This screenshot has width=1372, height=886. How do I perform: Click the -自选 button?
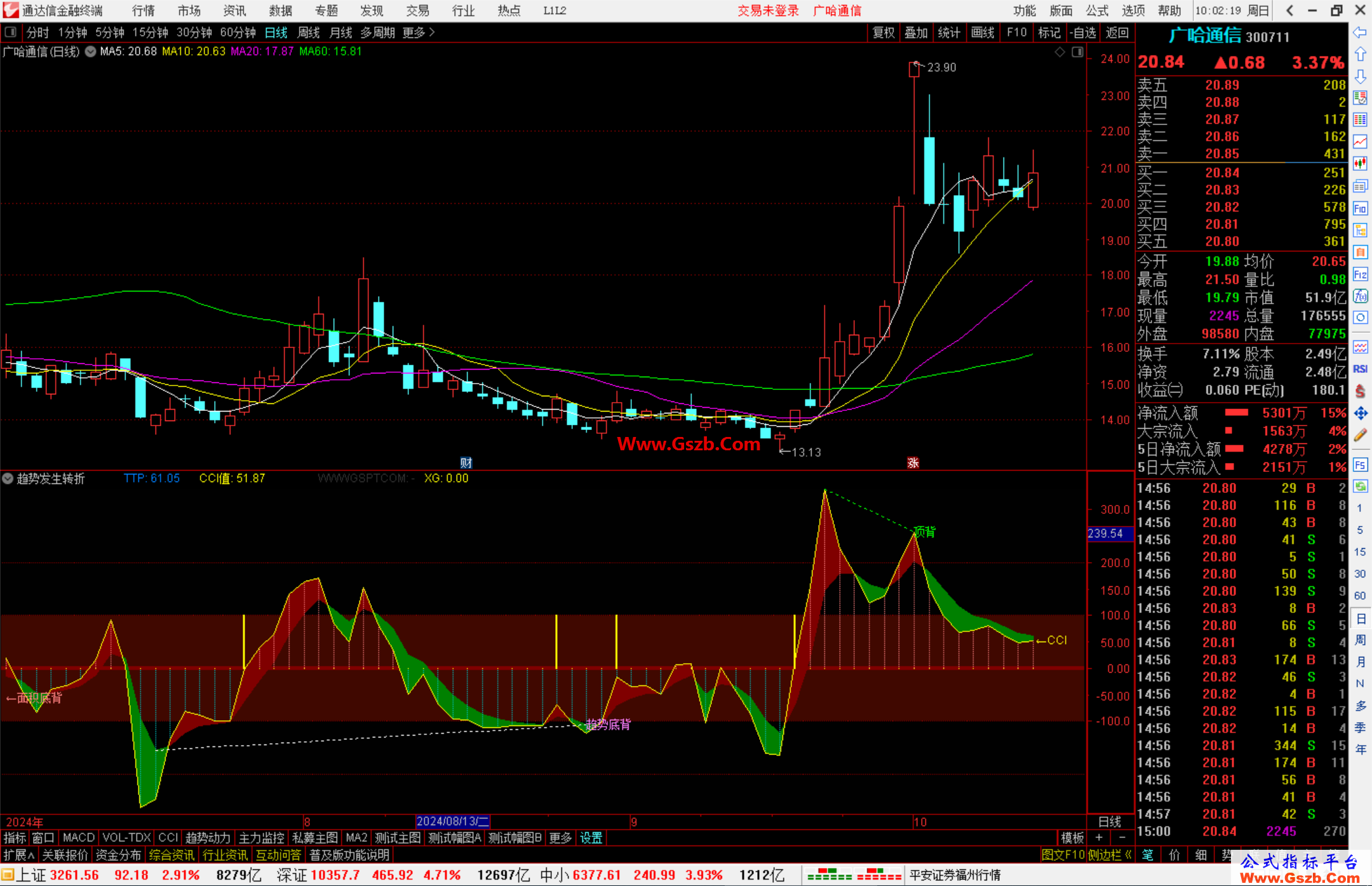pos(1082,32)
